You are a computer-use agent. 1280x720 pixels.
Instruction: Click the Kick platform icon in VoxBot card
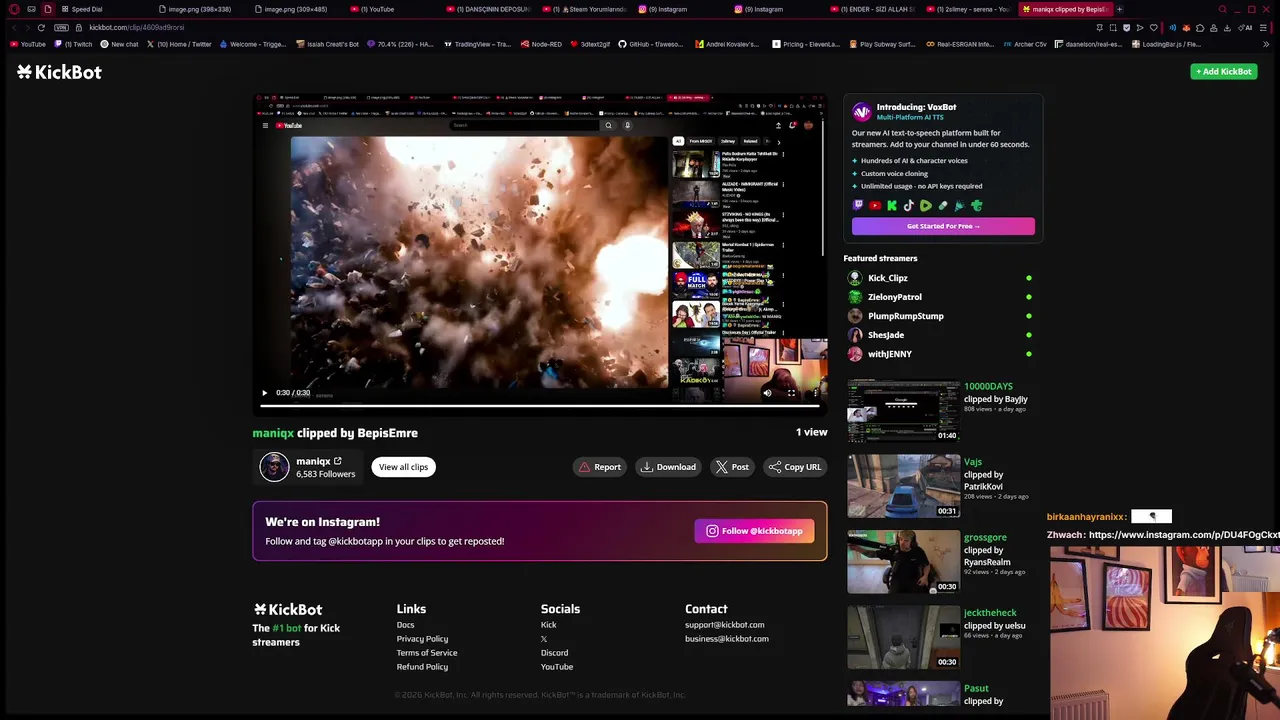pyautogui.click(x=892, y=206)
